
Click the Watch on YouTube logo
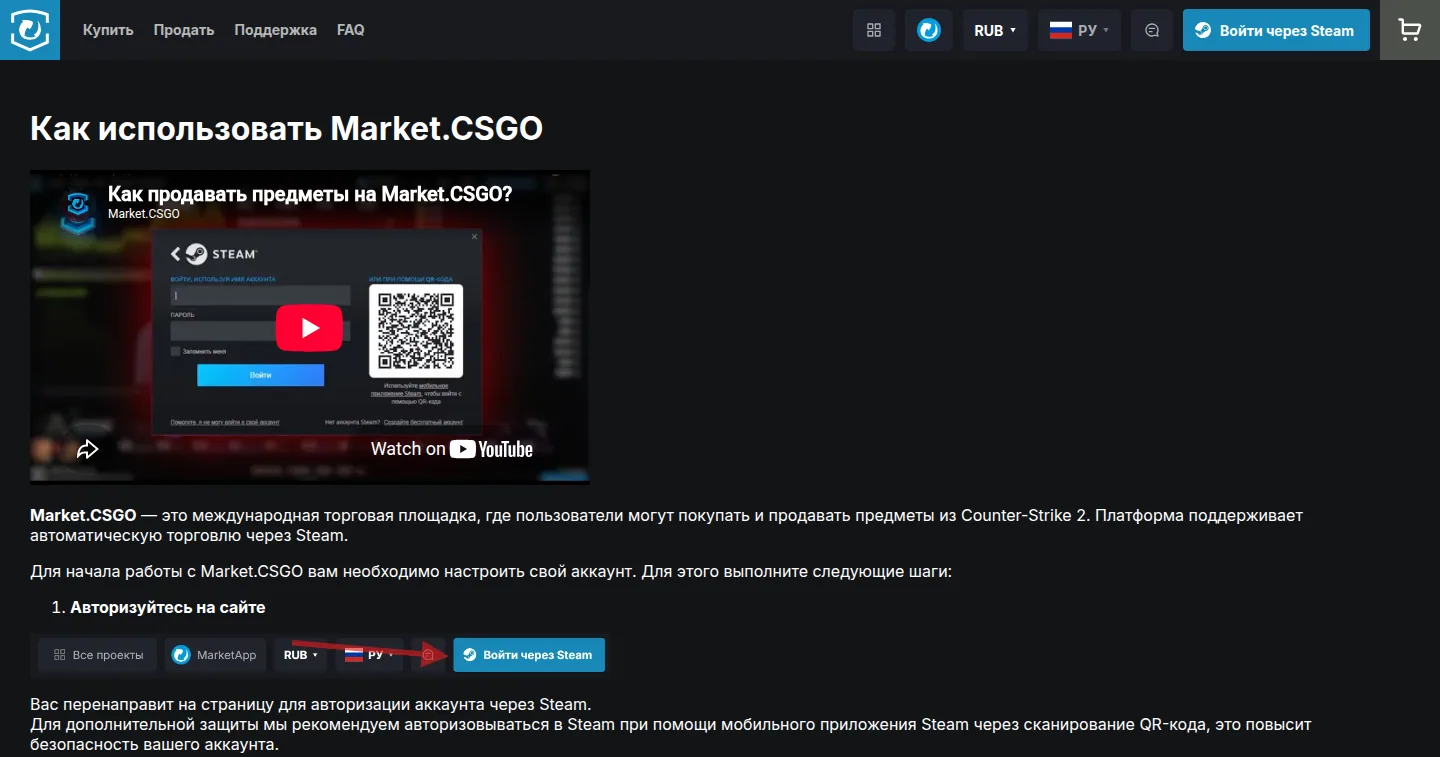(452, 449)
